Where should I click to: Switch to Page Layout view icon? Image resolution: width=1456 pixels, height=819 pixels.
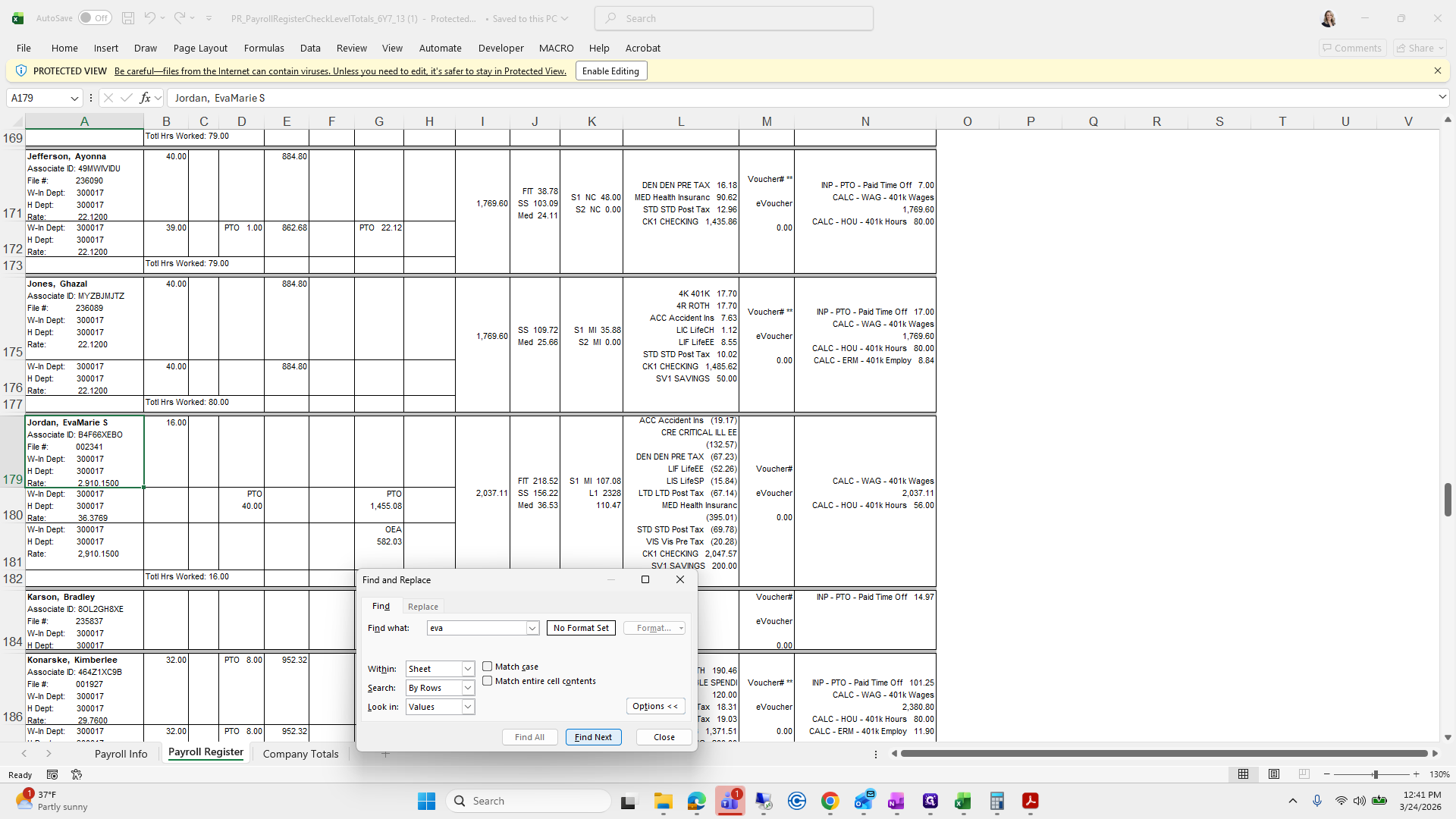click(1274, 774)
